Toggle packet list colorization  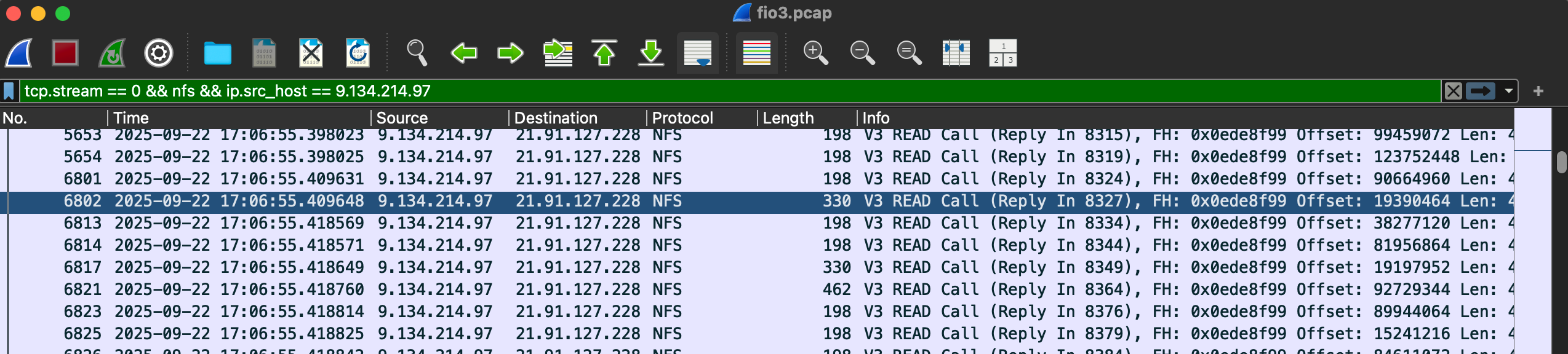pyautogui.click(x=756, y=53)
